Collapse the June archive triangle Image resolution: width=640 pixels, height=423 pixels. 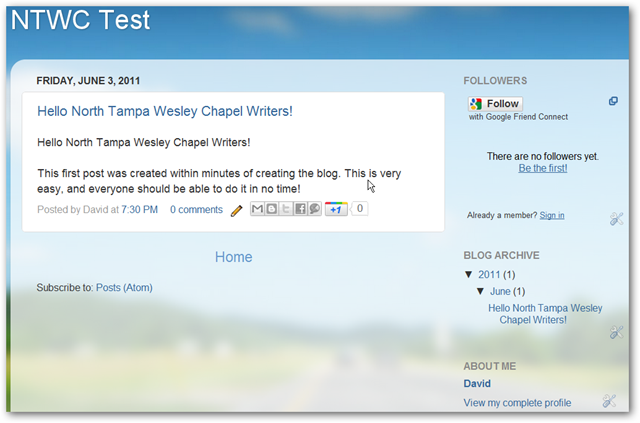pos(481,291)
